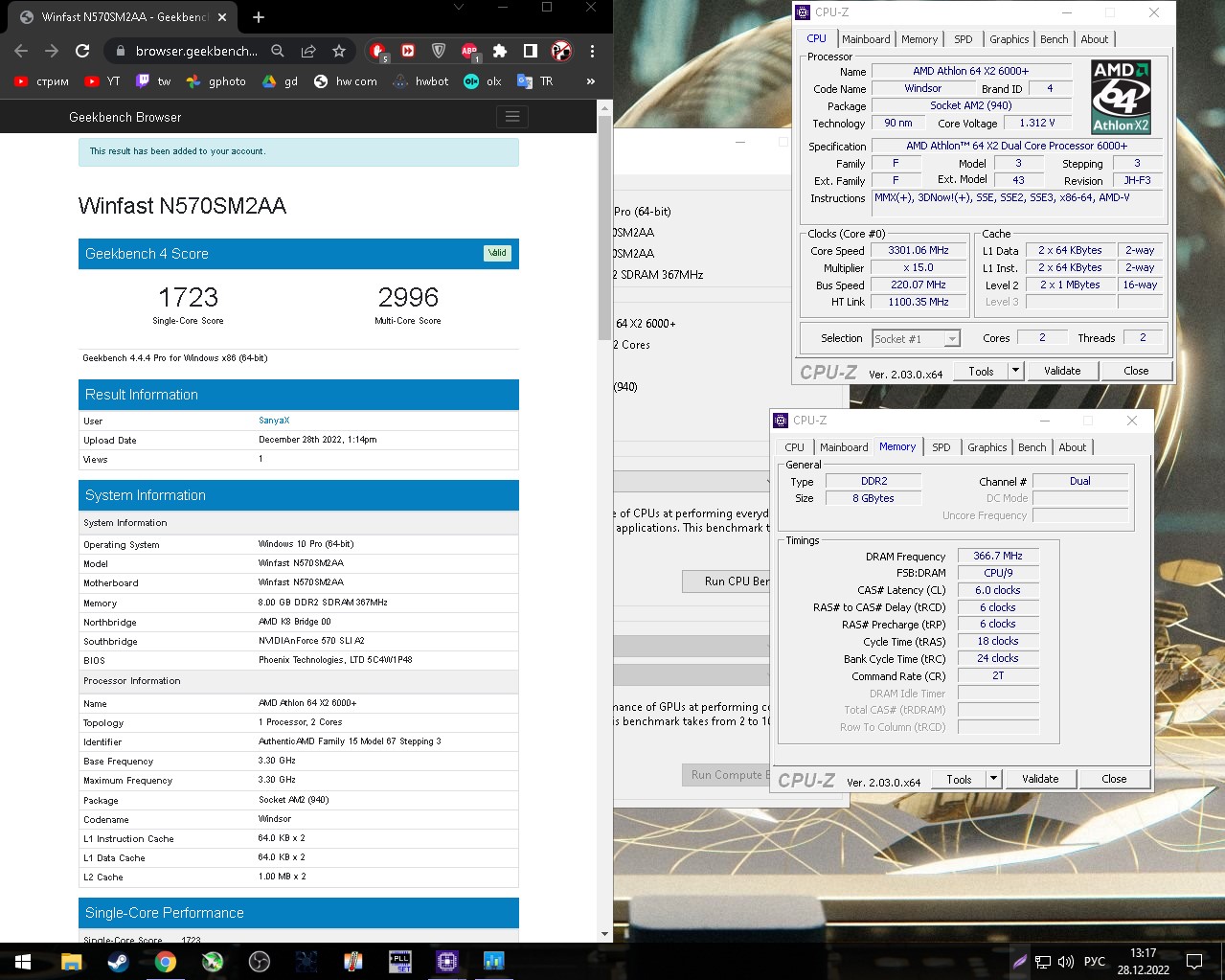Open the YT bookmark

tap(102, 81)
